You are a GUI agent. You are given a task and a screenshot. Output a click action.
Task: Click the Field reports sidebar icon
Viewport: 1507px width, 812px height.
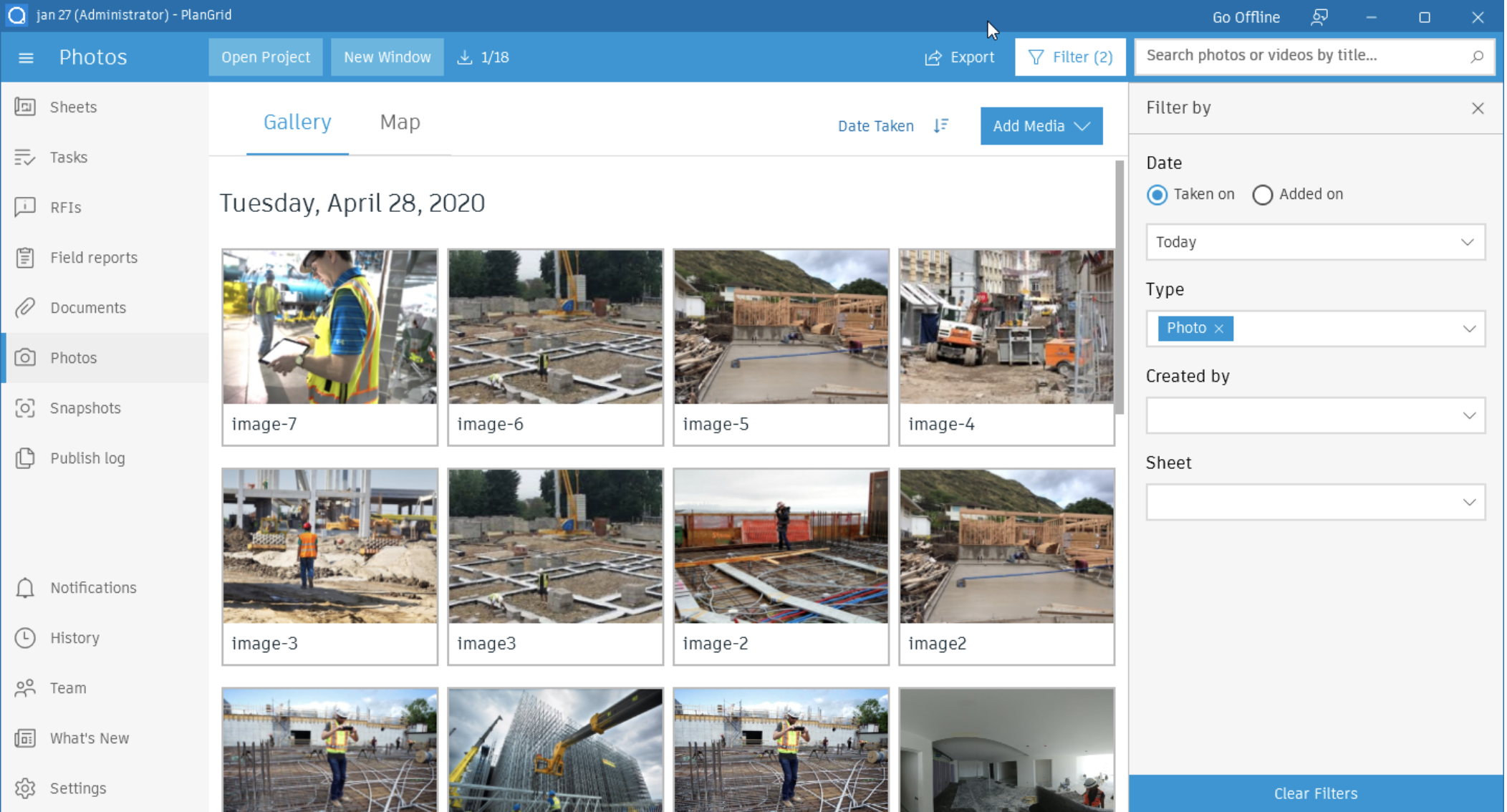[x=25, y=257]
